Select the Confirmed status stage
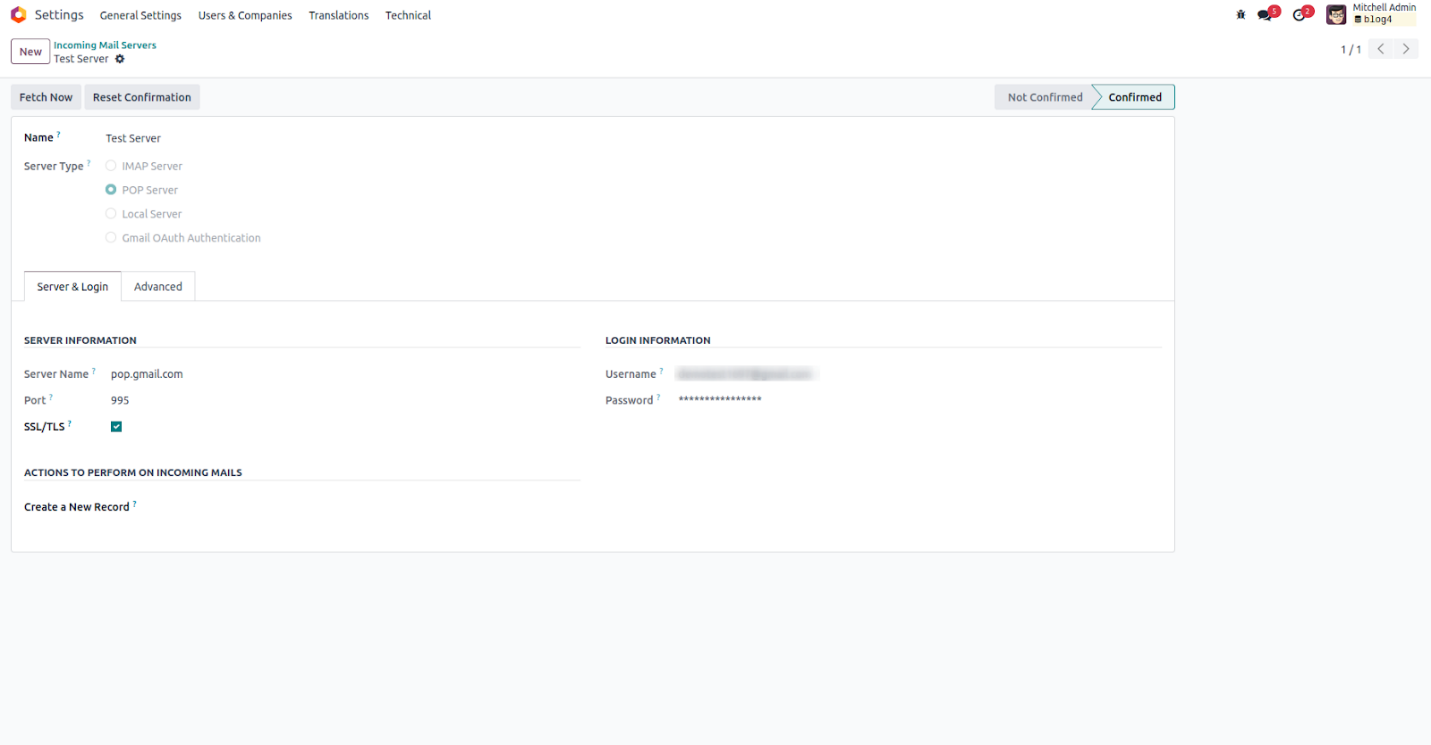This screenshot has height=745, width=1431. coord(1135,97)
